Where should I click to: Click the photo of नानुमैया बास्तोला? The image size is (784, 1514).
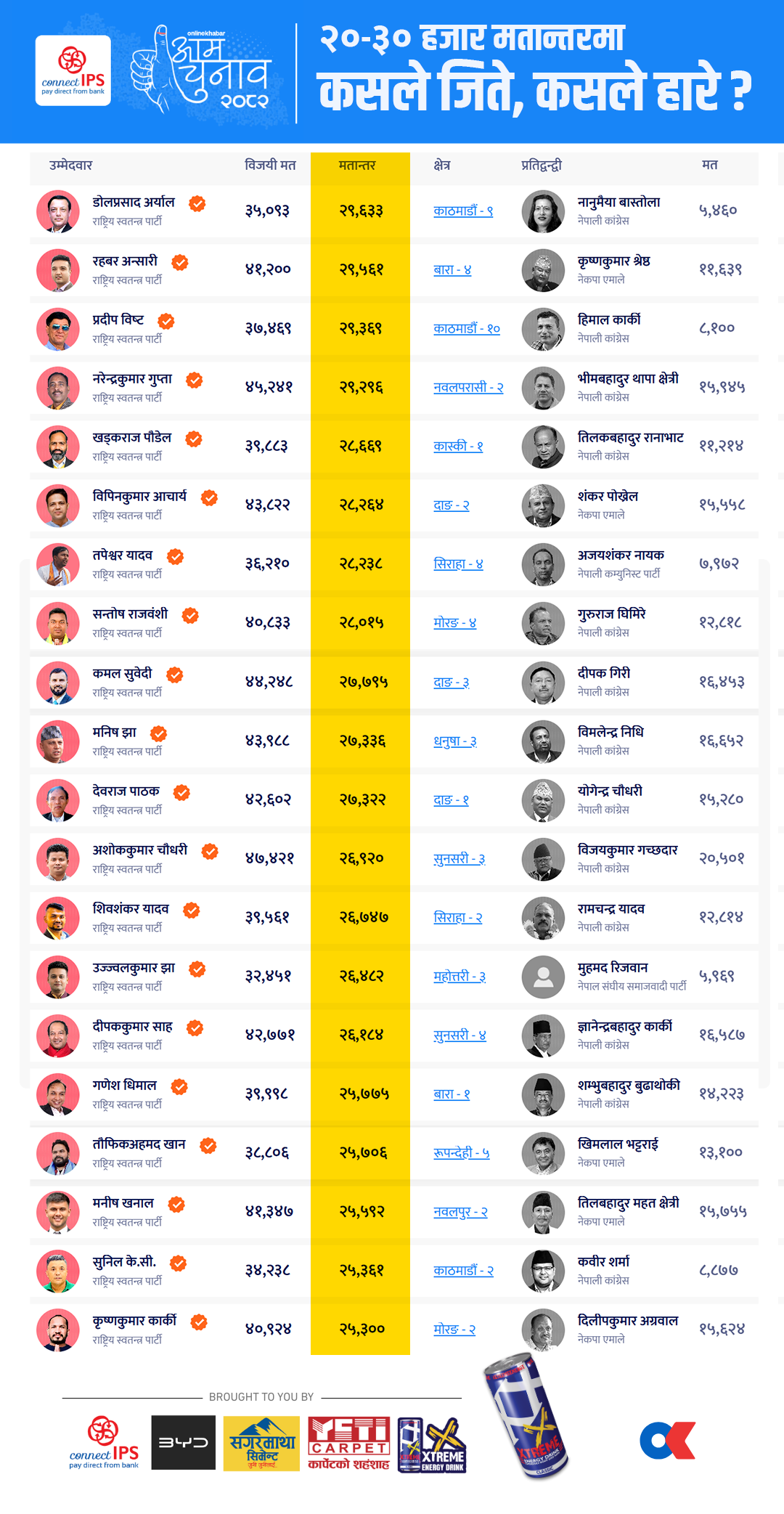pos(543,211)
